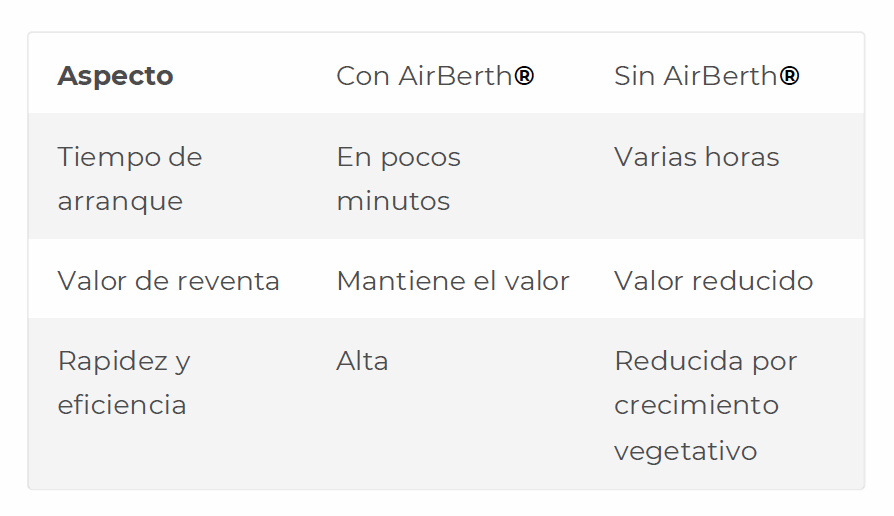Click the word 'vegetativo' in last cell
Viewport: 894px width, 516px height.
[685, 452]
